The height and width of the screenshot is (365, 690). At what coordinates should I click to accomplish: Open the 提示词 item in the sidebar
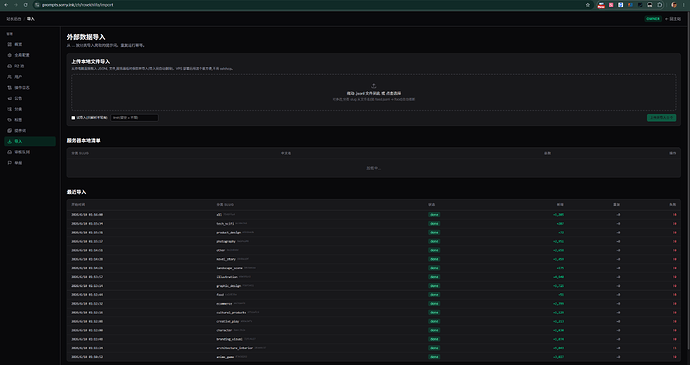click(x=29, y=131)
